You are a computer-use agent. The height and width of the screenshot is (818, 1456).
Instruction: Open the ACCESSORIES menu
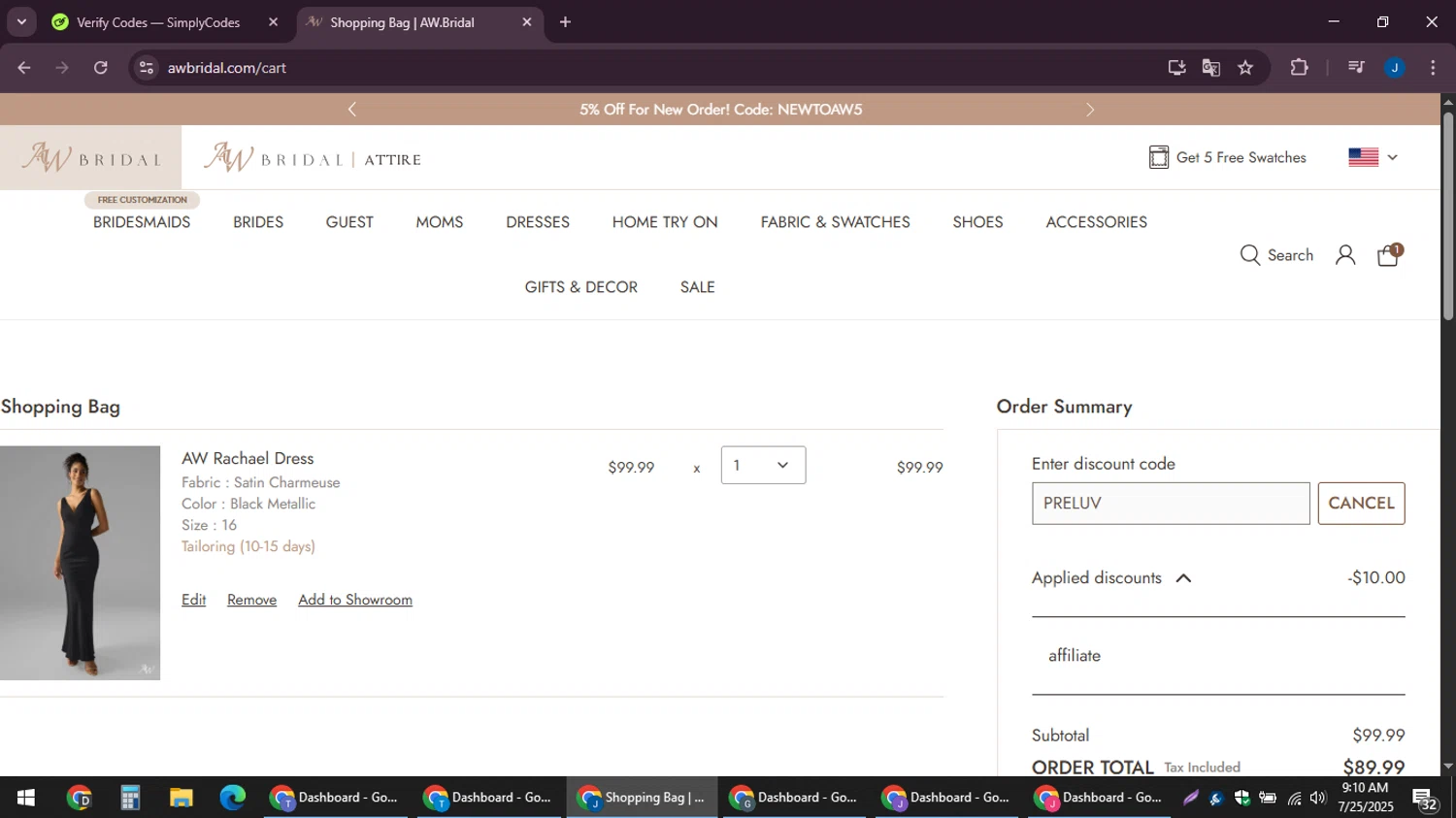point(1097,222)
